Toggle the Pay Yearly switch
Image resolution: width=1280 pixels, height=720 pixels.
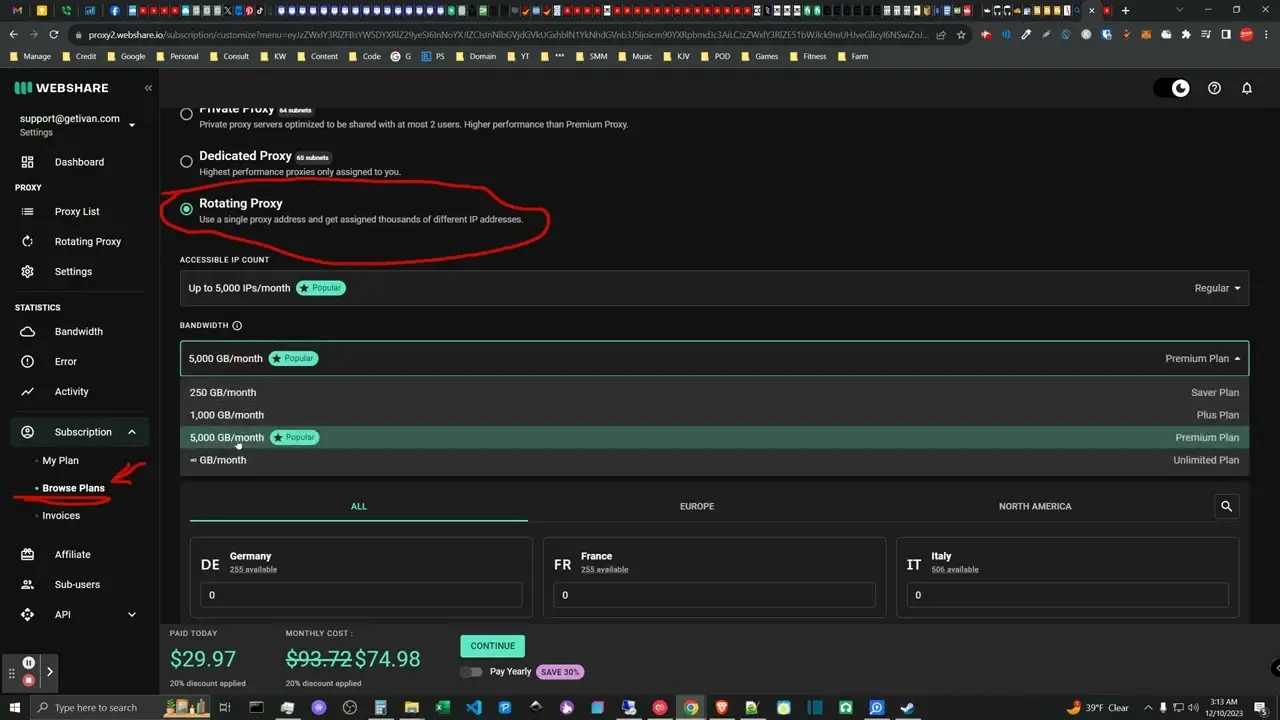471,672
